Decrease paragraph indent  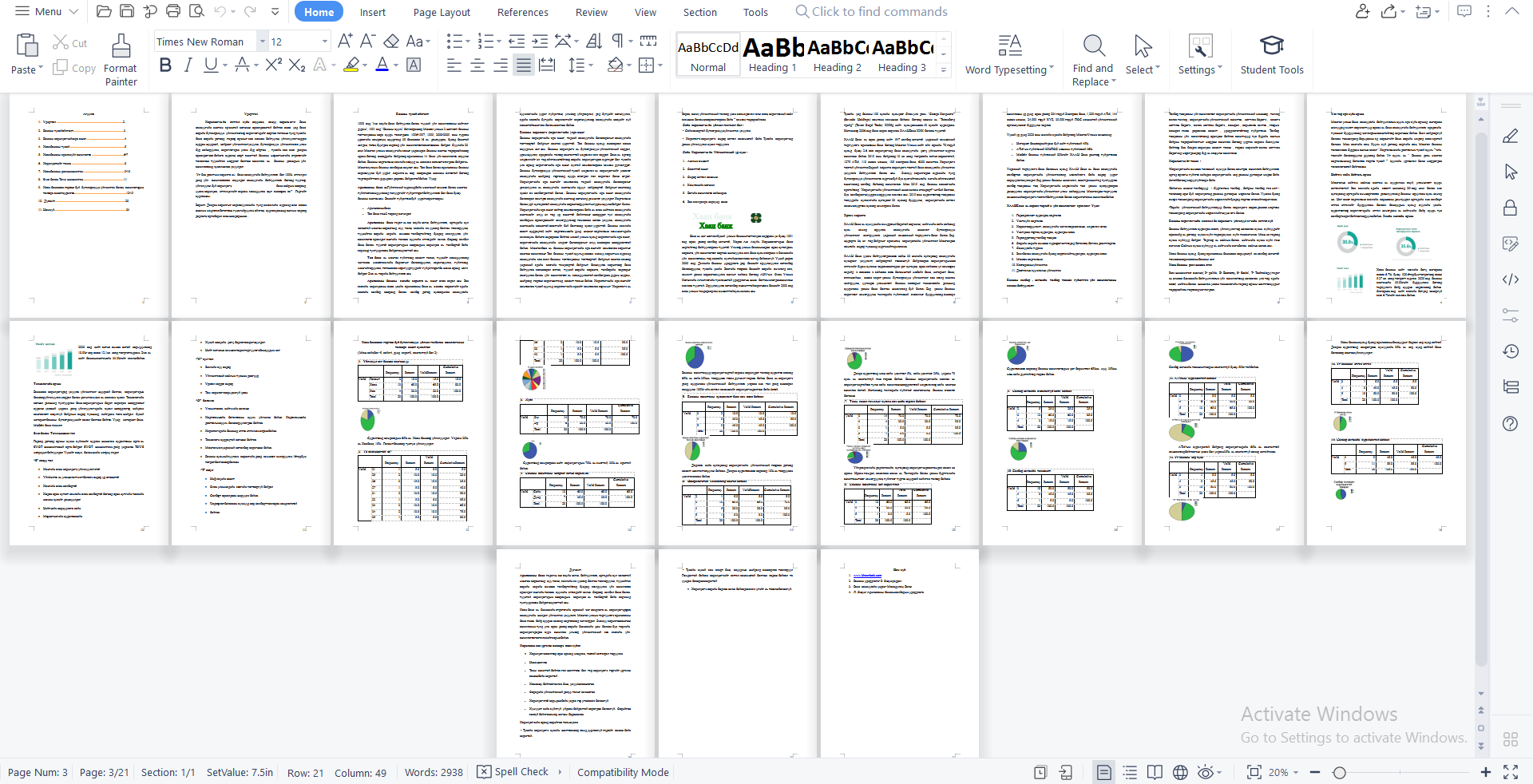pos(517,41)
